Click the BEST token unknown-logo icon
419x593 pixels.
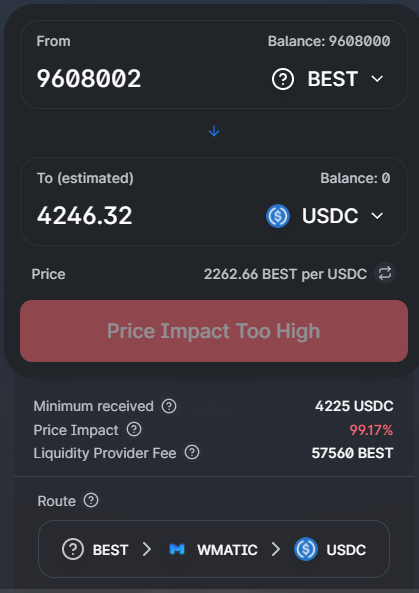tap(283, 79)
